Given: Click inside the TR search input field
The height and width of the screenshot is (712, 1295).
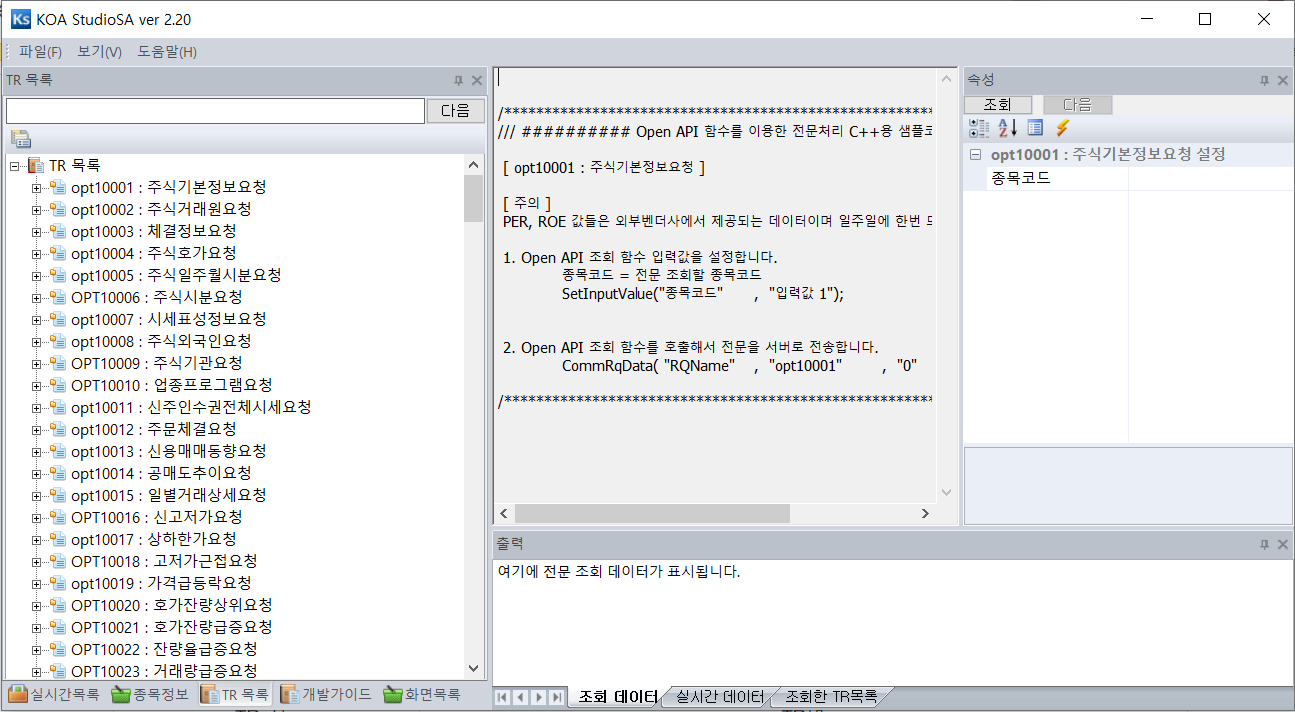Looking at the screenshot, I should (x=215, y=111).
